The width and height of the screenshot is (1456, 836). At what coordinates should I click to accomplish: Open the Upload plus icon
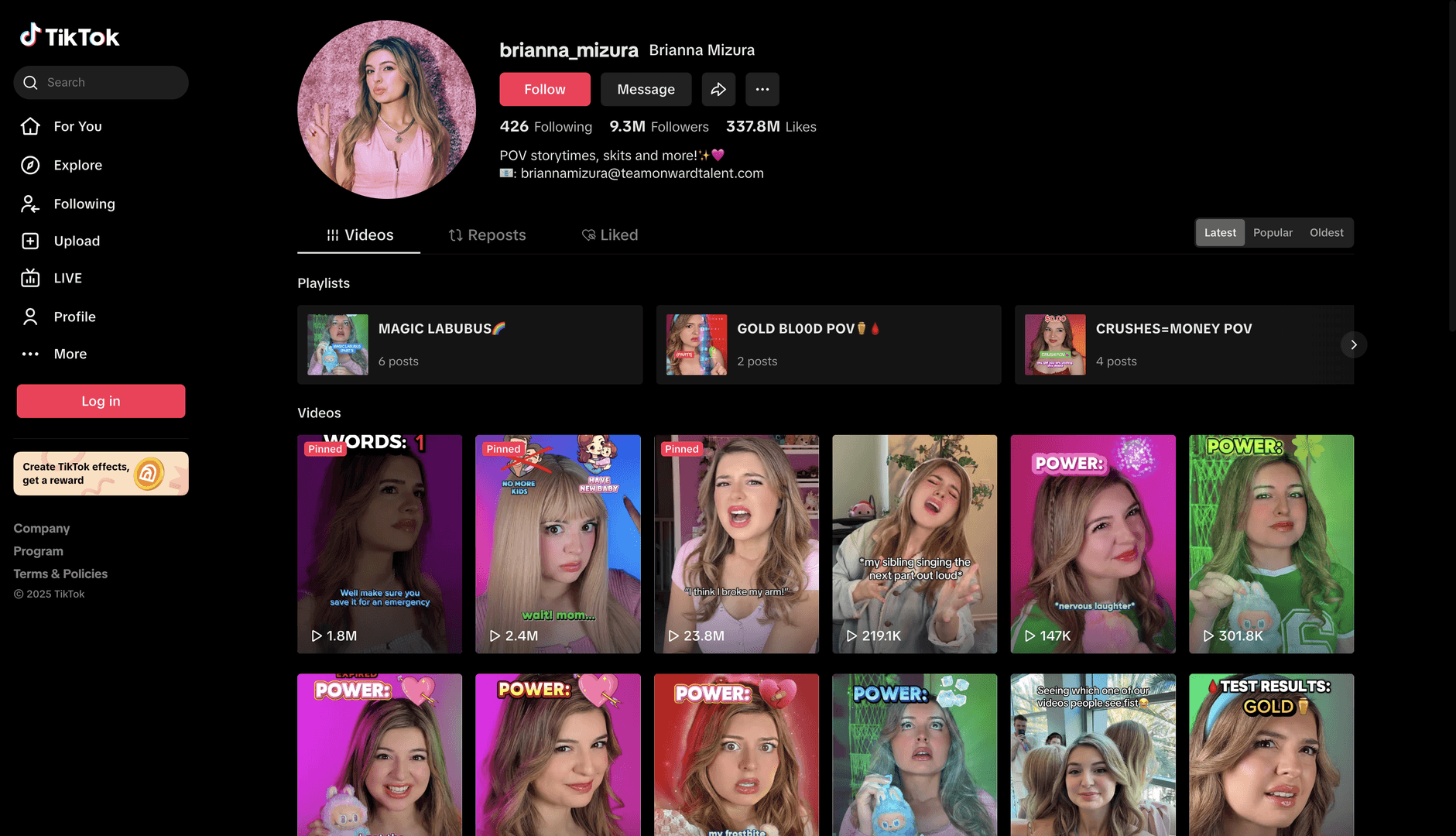click(x=30, y=241)
